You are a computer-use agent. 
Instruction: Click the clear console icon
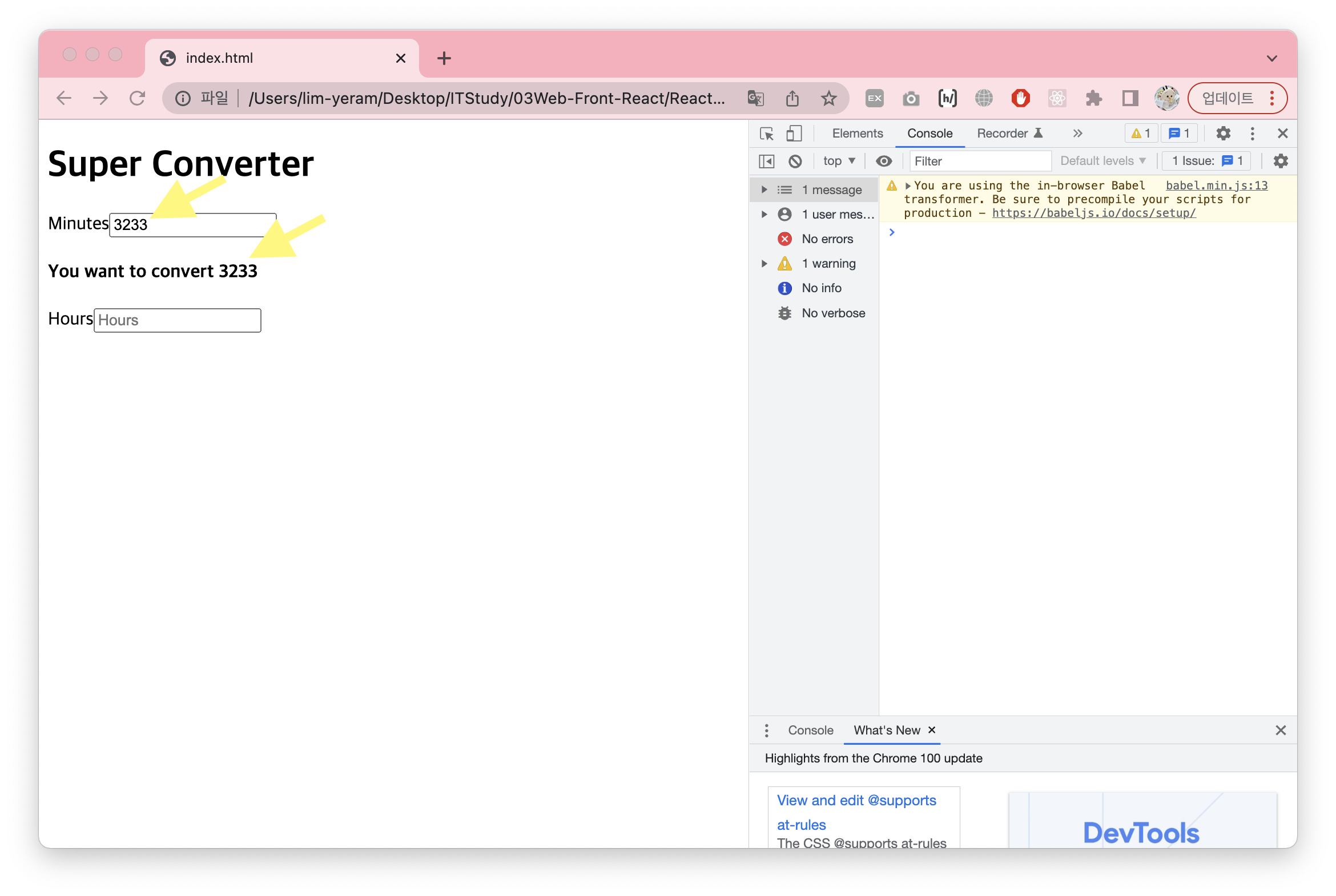[795, 161]
